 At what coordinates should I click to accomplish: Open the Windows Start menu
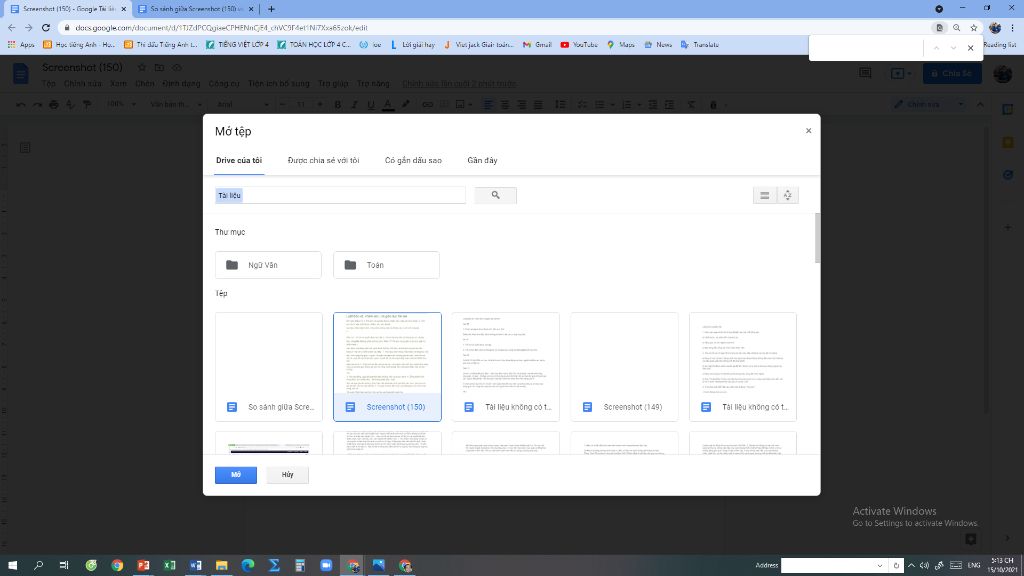(x=12, y=566)
